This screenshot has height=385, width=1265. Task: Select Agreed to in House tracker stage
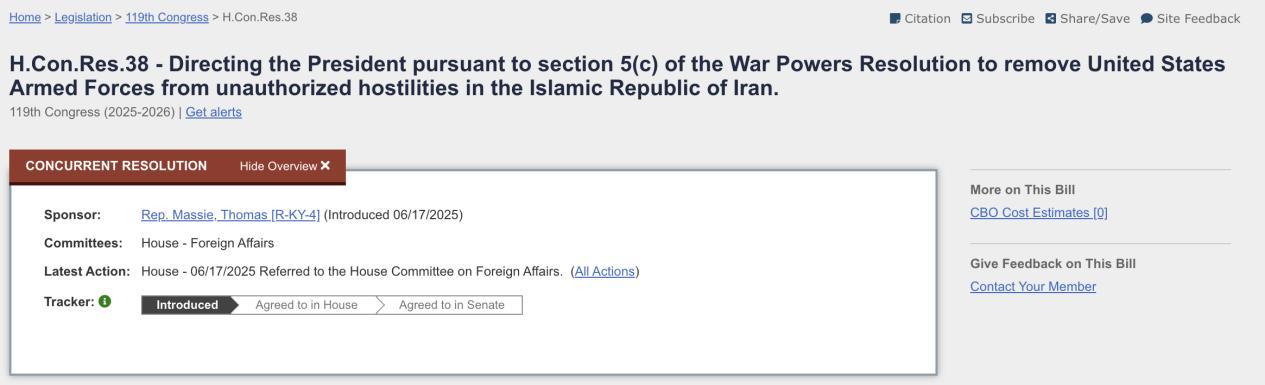(306, 305)
